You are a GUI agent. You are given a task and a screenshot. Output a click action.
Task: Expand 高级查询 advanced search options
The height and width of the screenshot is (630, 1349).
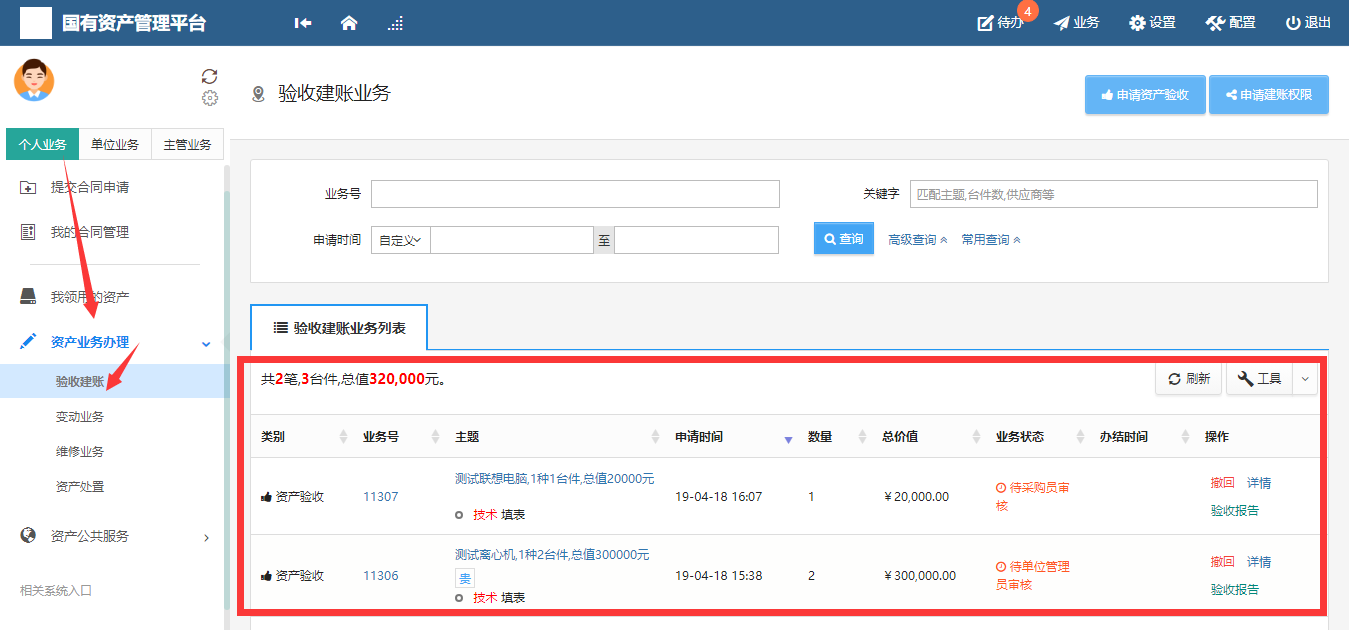917,240
